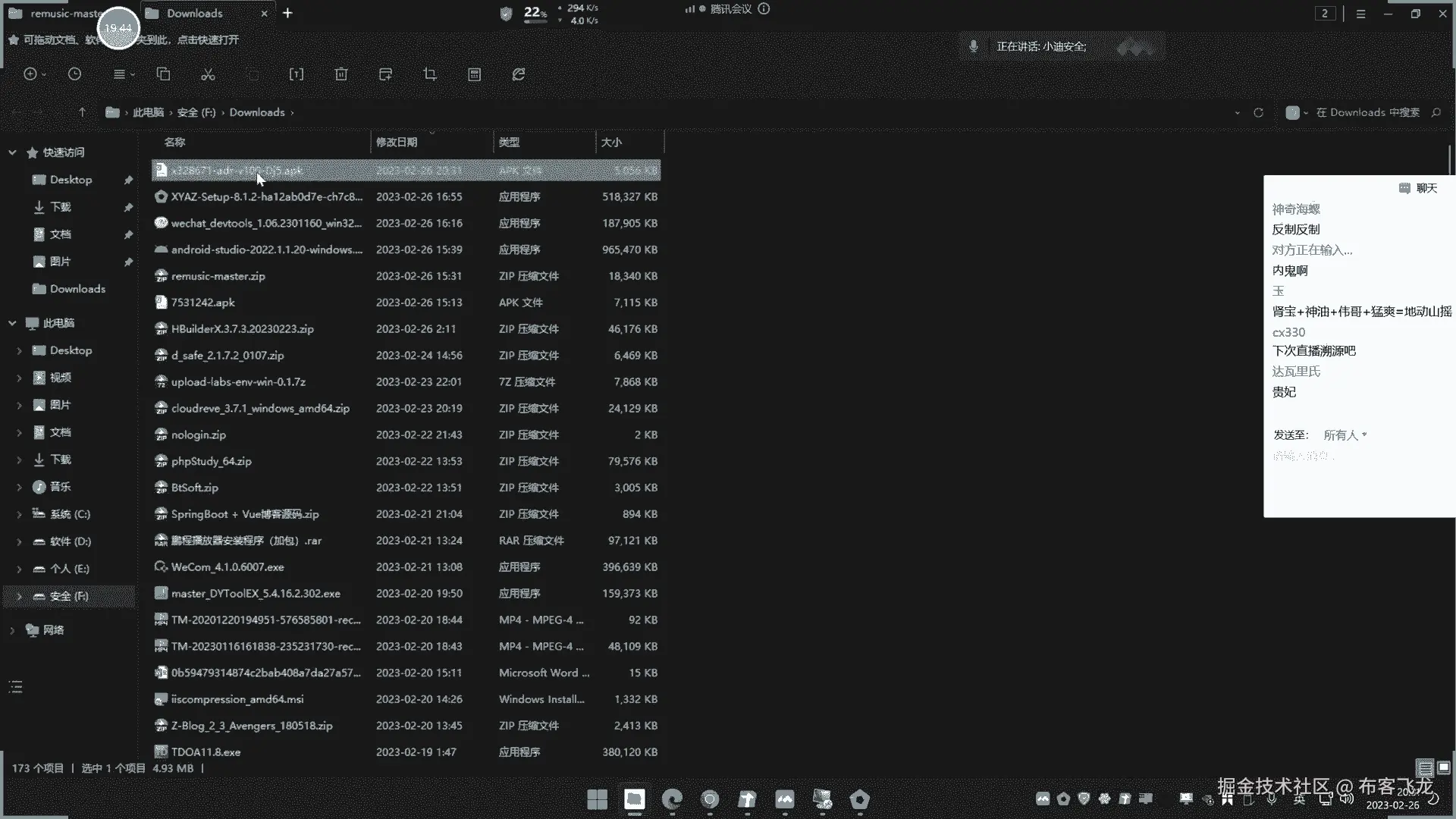Image resolution: width=1456 pixels, height=819 pixels.
Task: Click the microphone icon in speaking bar
Action: 974,46
